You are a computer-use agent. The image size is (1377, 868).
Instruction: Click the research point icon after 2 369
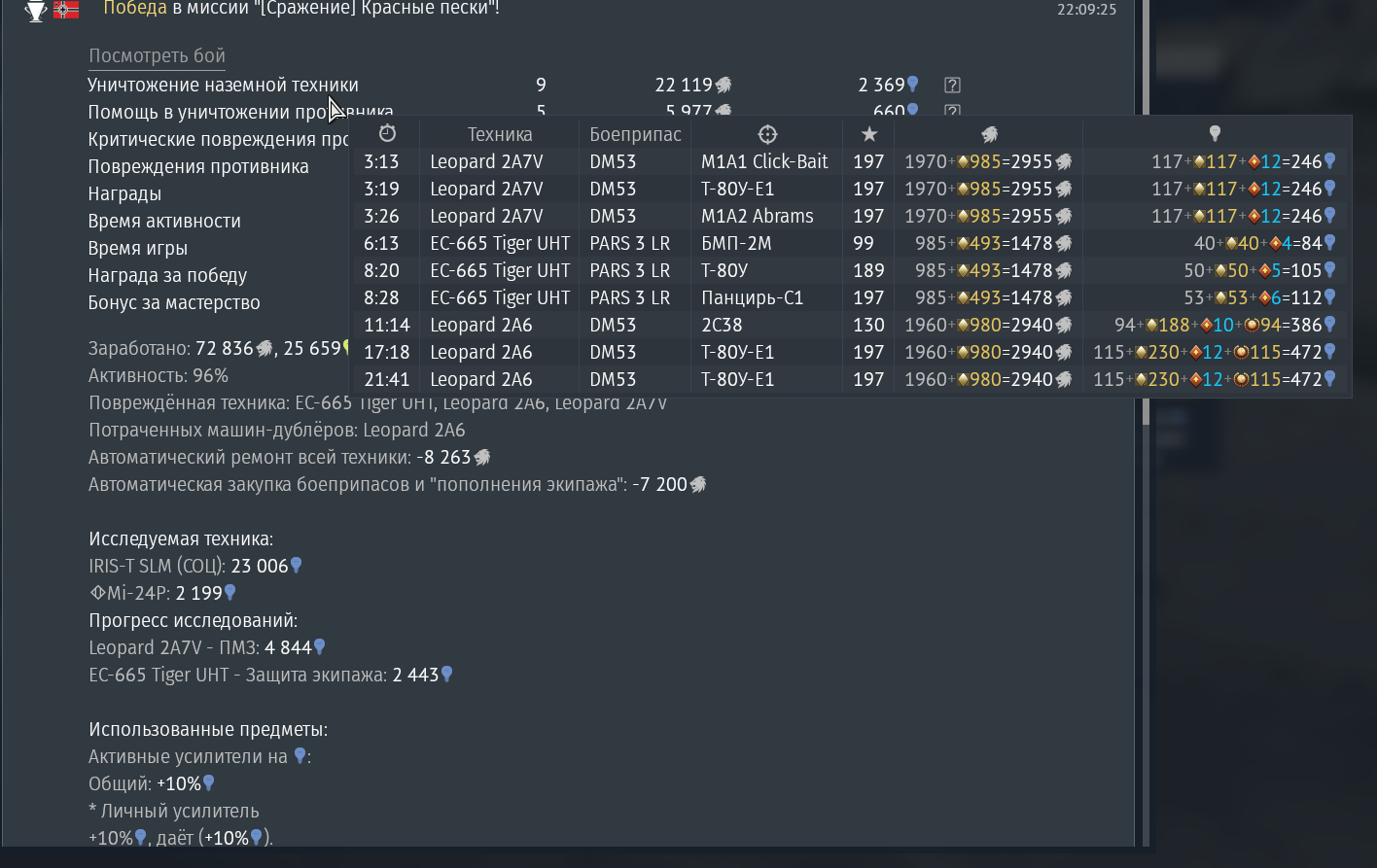[x=912, y=85]
